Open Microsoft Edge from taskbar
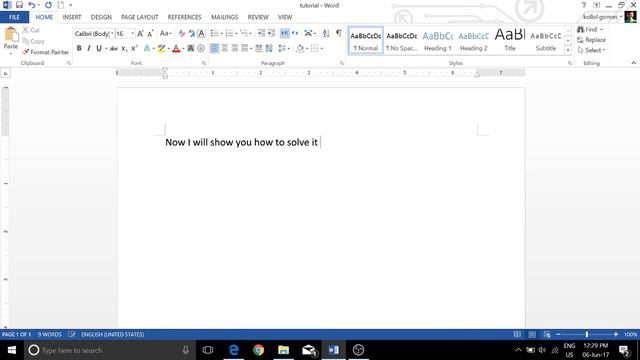This screenshot has height=360, width=640. [233, 350]
